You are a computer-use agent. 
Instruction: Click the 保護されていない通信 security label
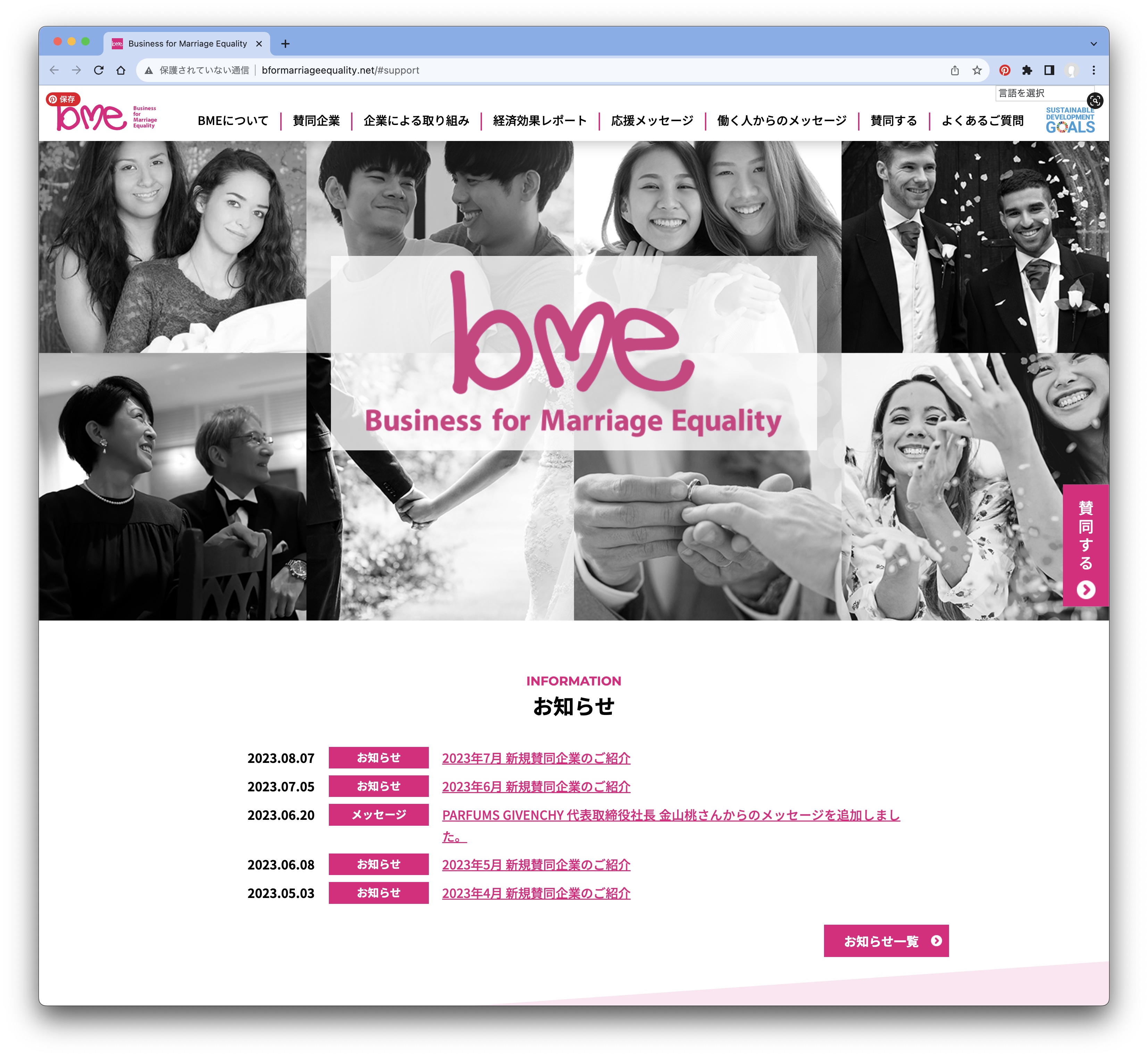click(204, 70)
